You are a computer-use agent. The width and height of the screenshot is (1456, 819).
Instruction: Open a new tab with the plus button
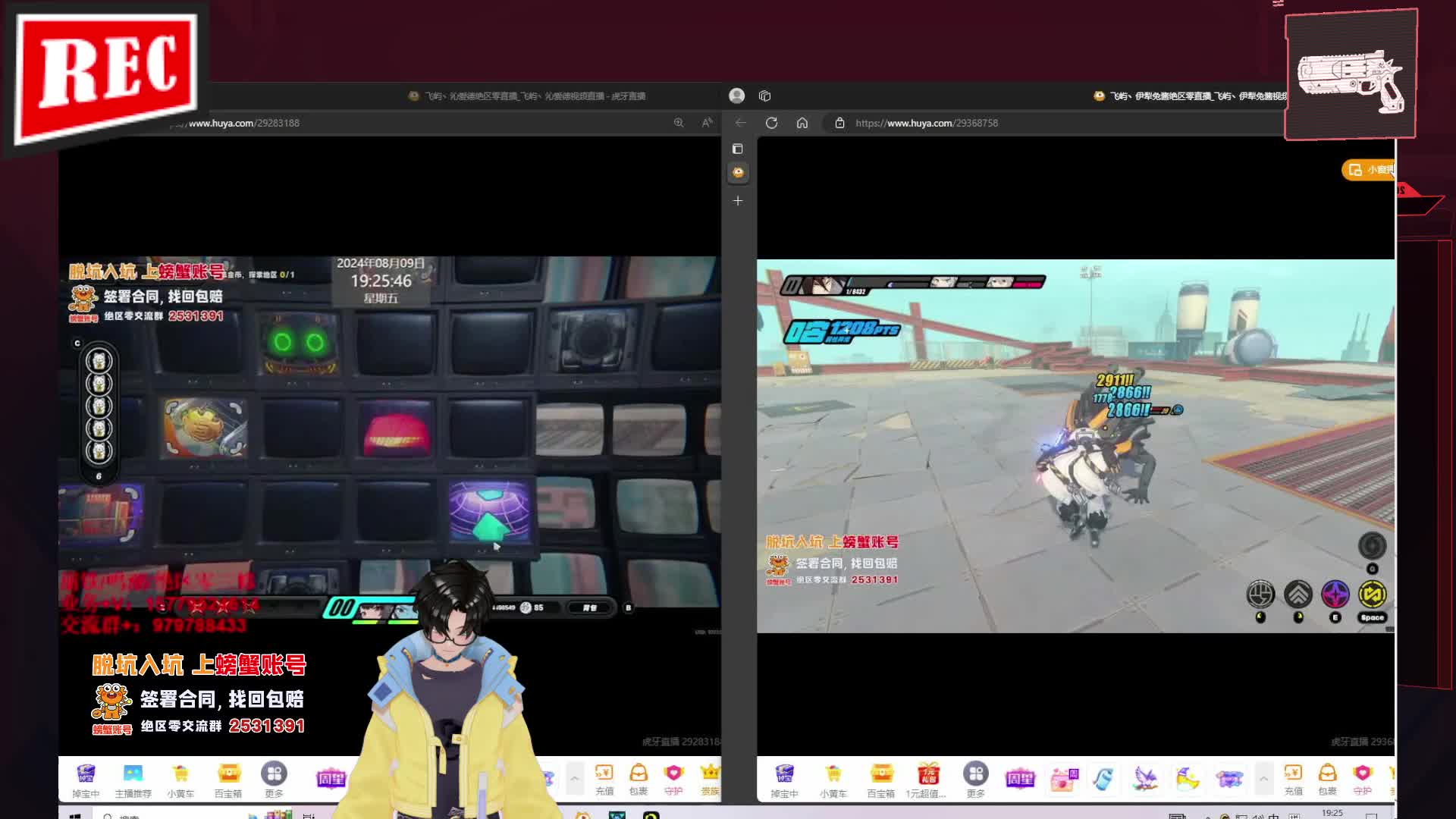pyautogui.click(x=737, y=201)
